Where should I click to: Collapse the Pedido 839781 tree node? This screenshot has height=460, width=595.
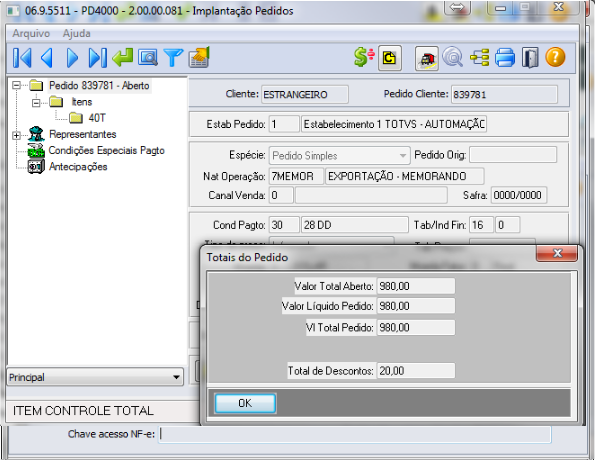tap(16, 85)
